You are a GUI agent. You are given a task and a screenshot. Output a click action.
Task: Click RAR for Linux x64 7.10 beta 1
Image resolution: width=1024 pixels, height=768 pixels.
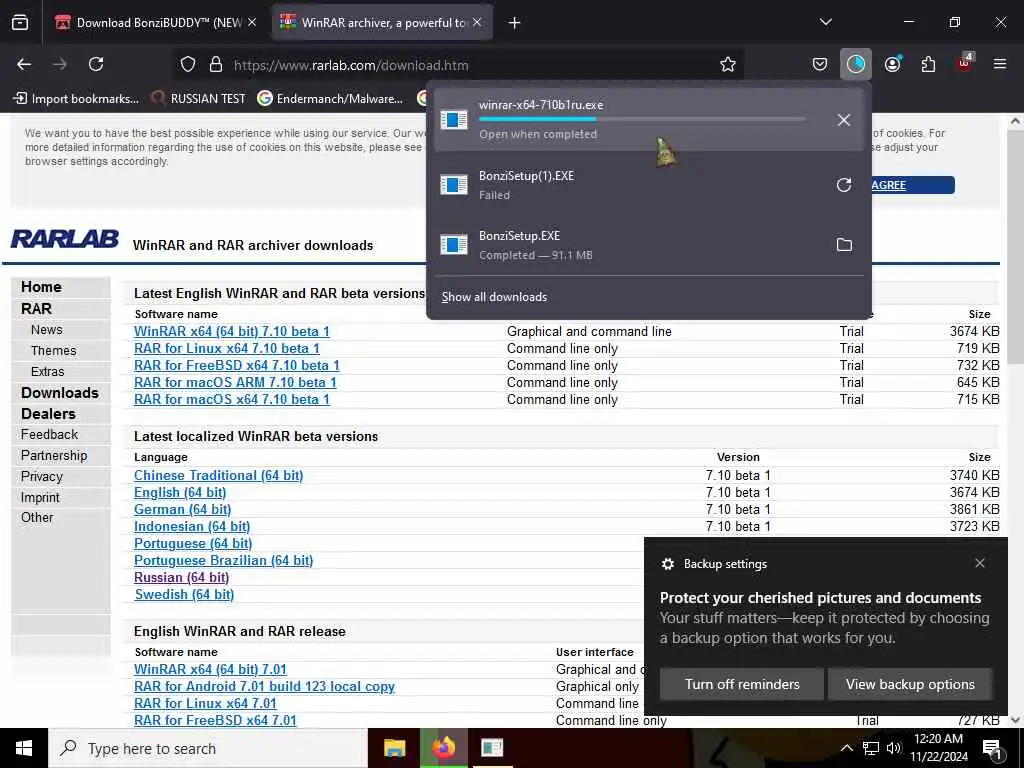(x=227, y=348)
